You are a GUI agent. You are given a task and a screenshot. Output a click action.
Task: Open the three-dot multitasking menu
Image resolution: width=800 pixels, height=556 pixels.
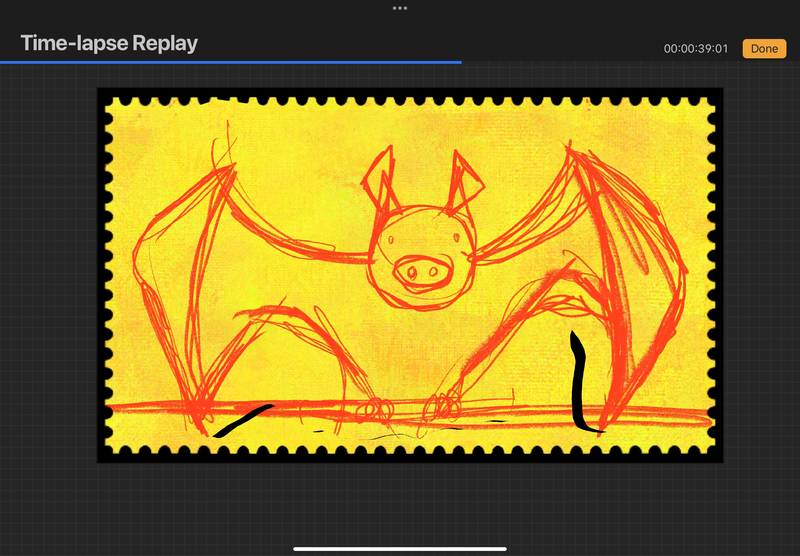[x=400, y=8]
